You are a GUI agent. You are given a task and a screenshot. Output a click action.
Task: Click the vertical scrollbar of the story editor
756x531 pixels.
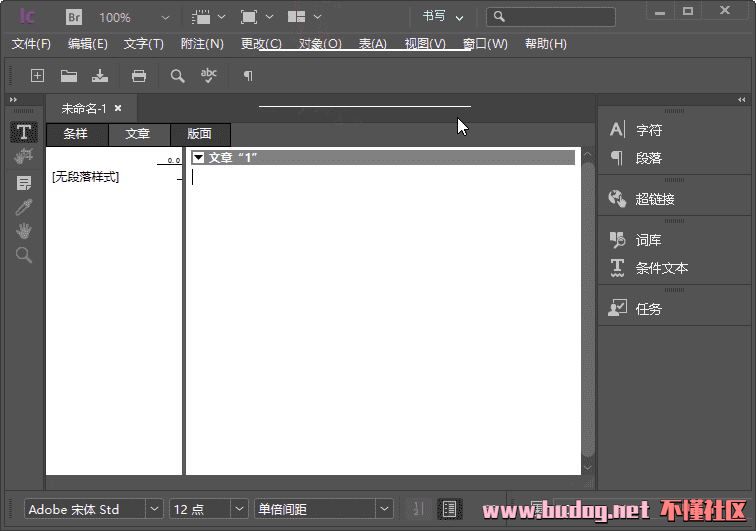(588, 300)
